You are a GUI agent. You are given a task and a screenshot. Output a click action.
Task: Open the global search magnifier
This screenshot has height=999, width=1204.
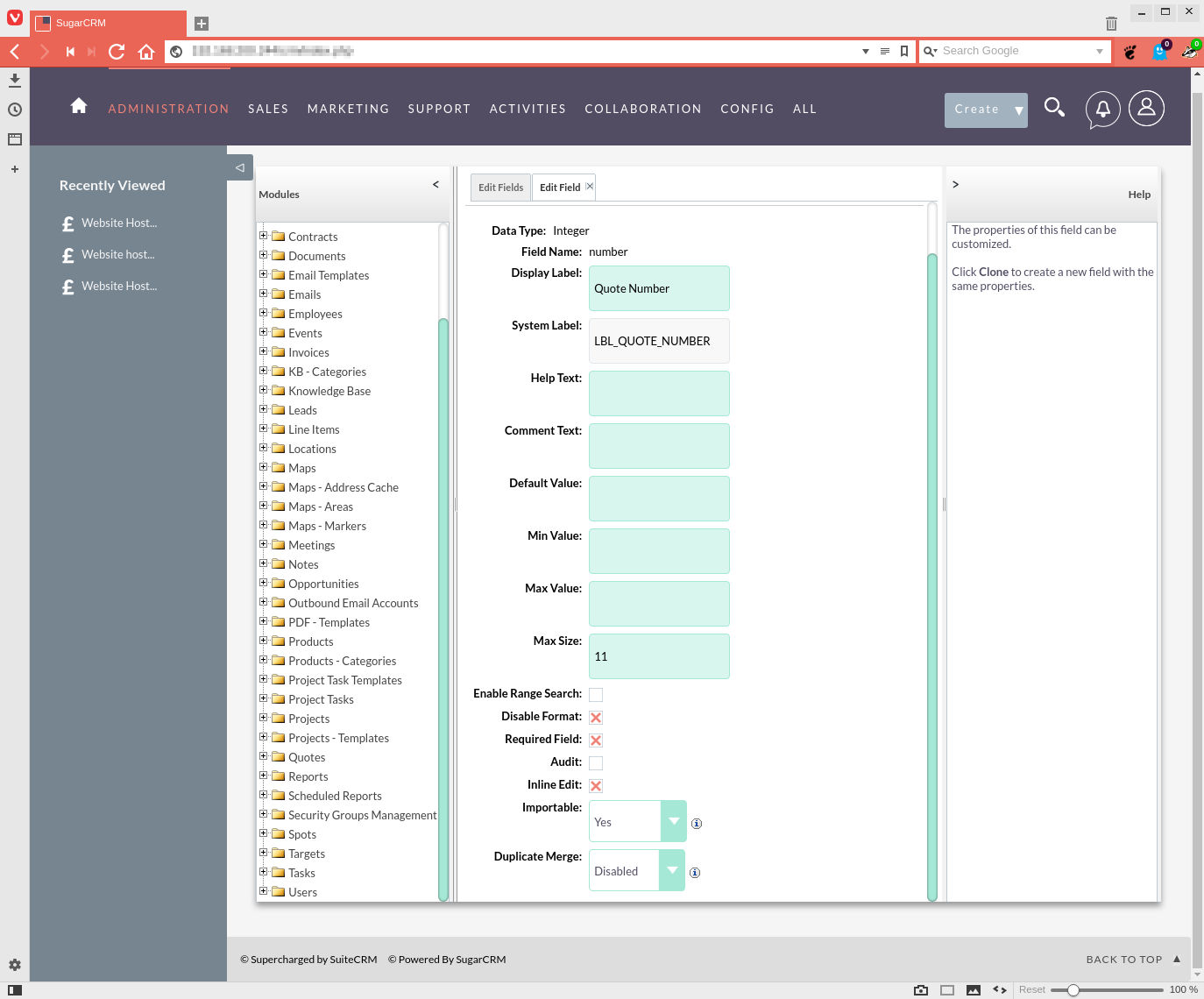click(x=1054, y=108)
